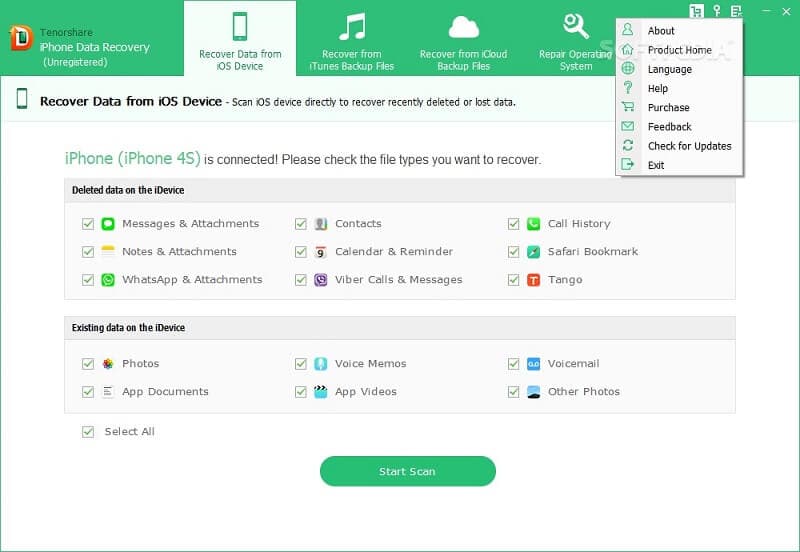Screen dimensions: 800x552
Task: Click the person icon beside About
Action: tap(628, 30)
